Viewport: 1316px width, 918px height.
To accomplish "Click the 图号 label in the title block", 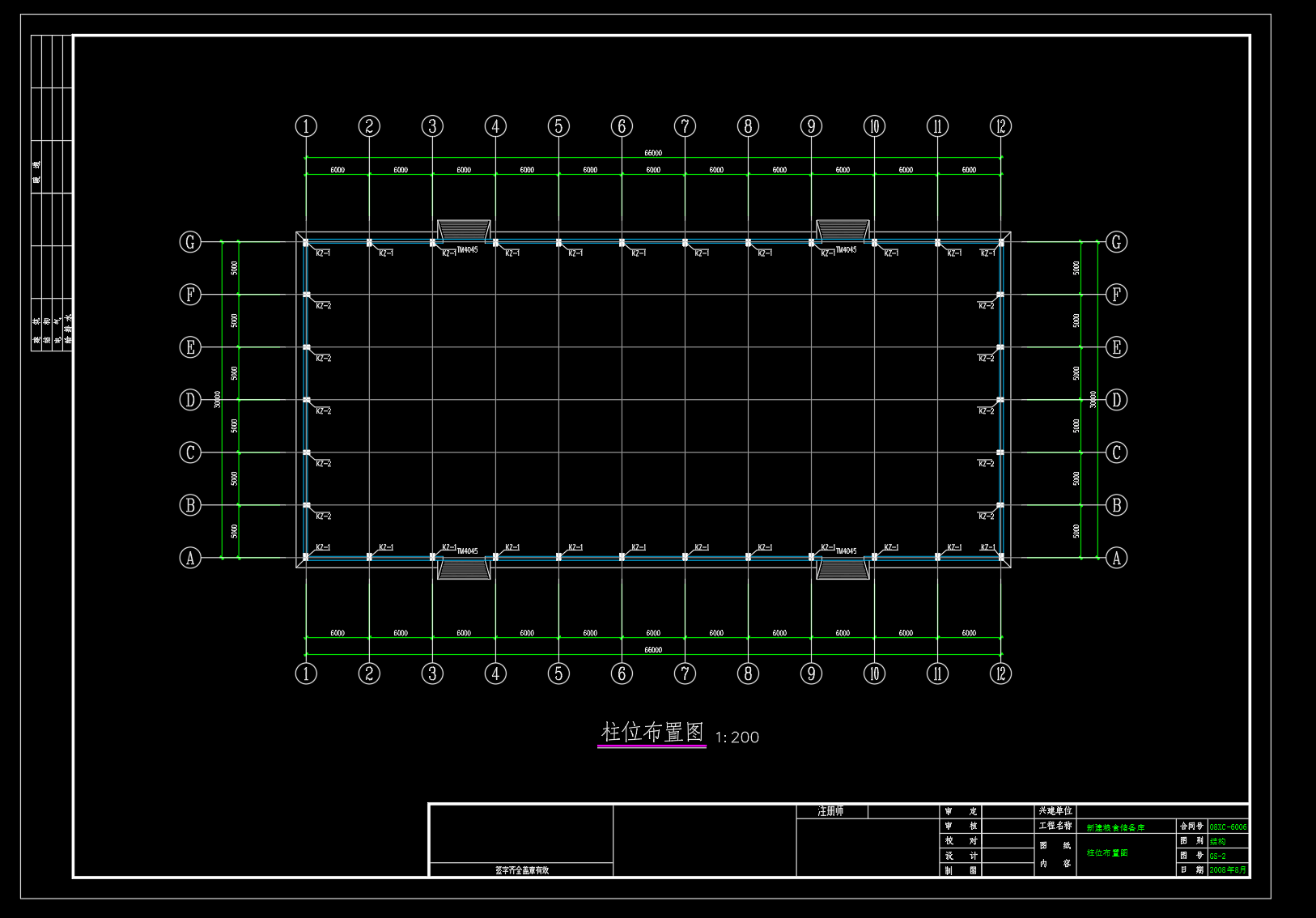I will pos(1191,856).
